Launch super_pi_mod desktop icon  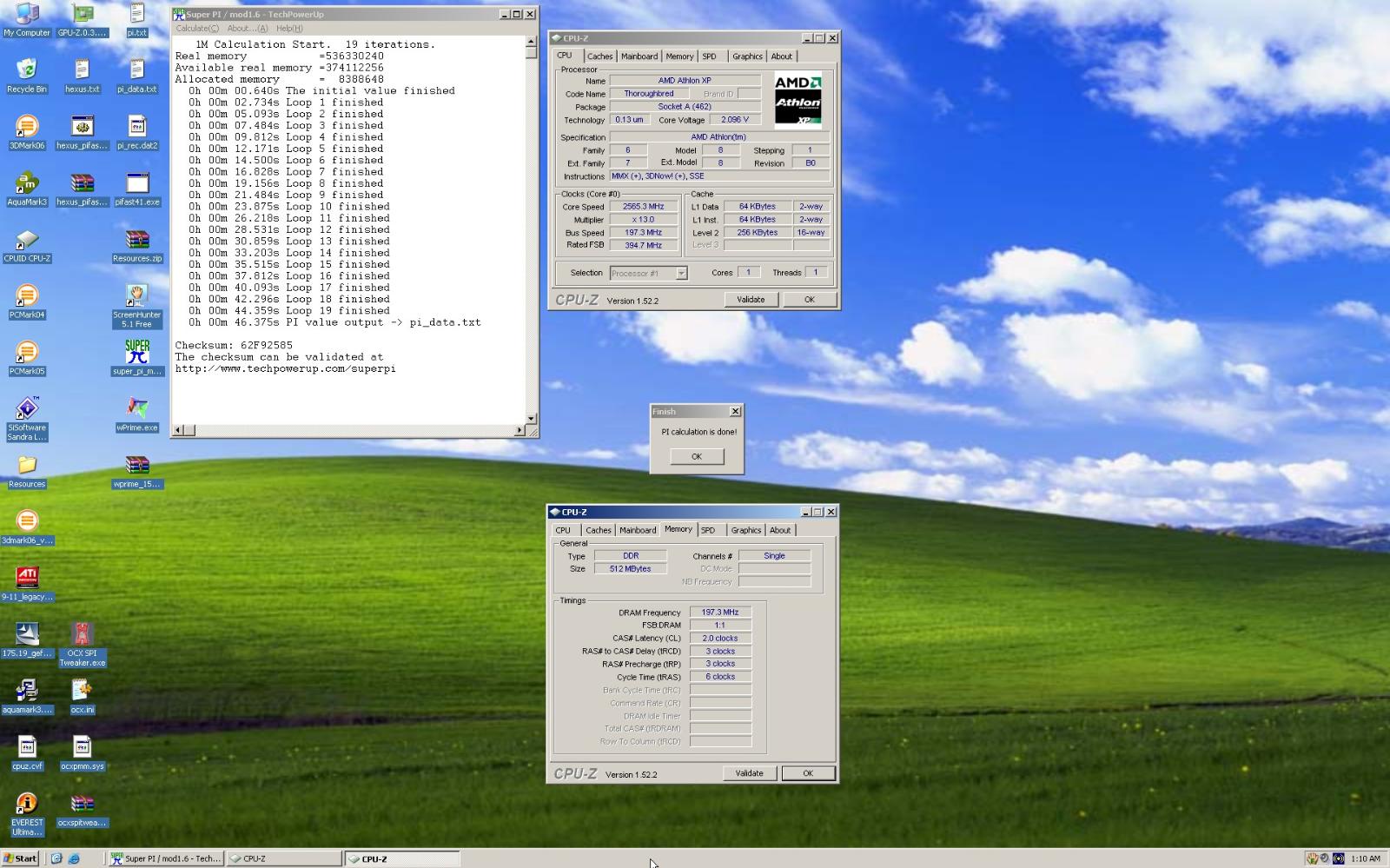tap(136, 358)
